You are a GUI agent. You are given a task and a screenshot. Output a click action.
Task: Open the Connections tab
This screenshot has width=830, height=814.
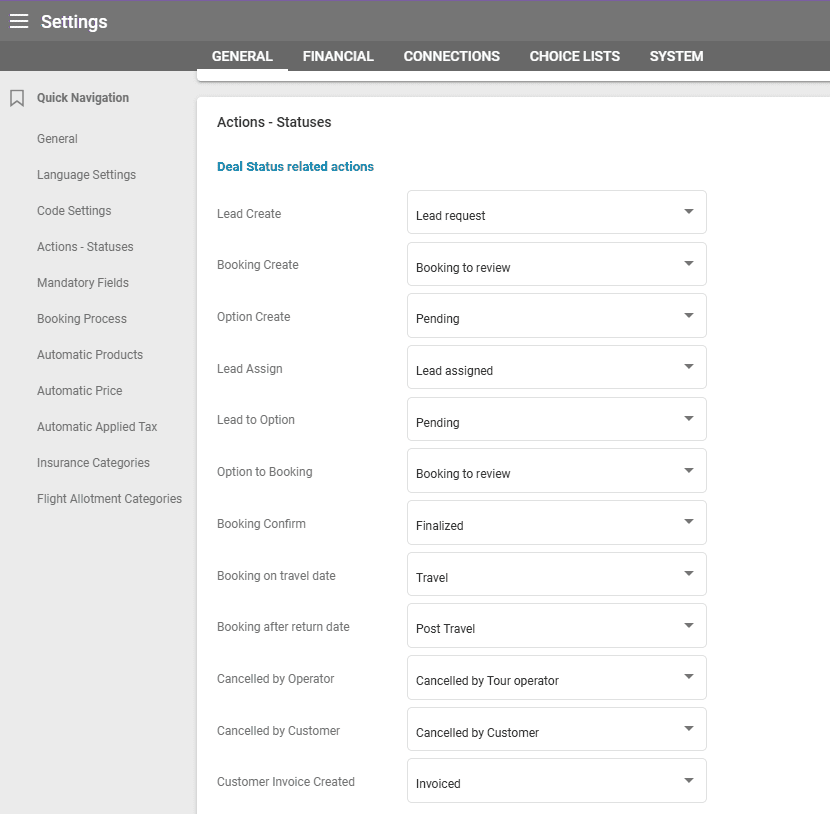click(x=451, y=56)
